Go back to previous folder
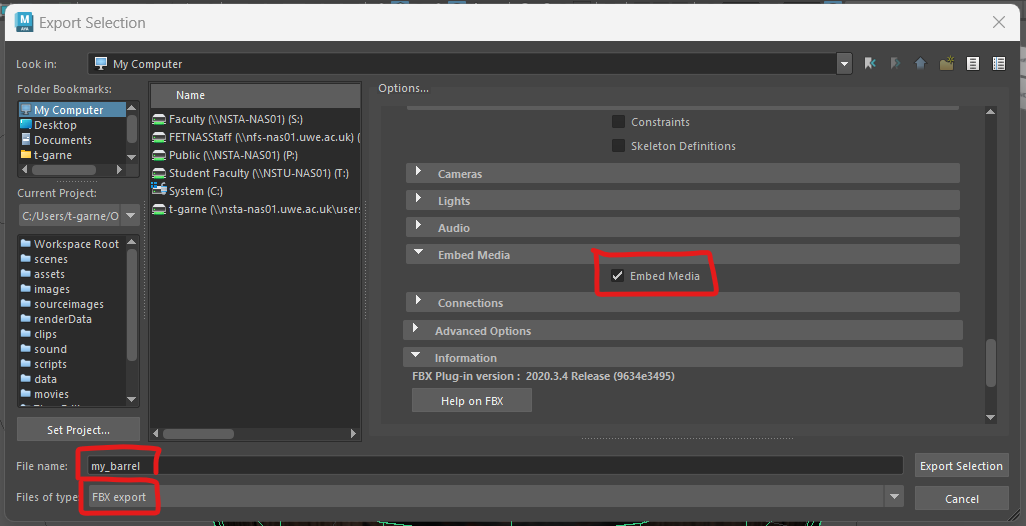Viewport: 1026px width, 526px height. click(x=871, y=64)
